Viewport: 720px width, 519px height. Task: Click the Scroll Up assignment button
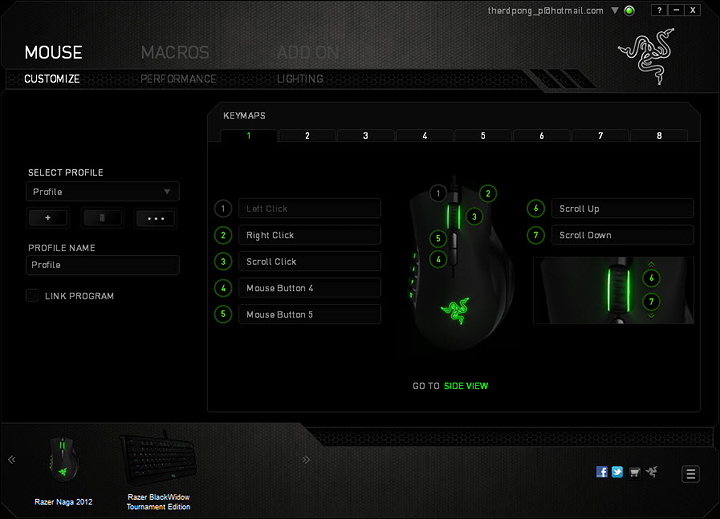click(x=623, y=209)
